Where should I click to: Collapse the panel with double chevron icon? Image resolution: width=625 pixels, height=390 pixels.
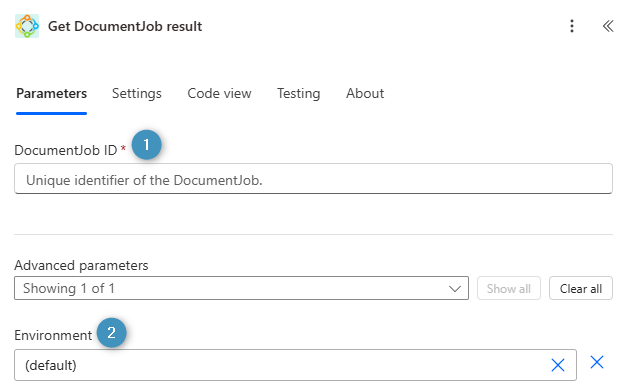tap(608, 26)
